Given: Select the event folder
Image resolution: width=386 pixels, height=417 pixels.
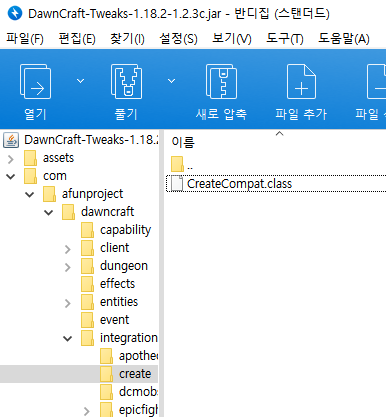Looking at the screenshot, I should (114, 320).
